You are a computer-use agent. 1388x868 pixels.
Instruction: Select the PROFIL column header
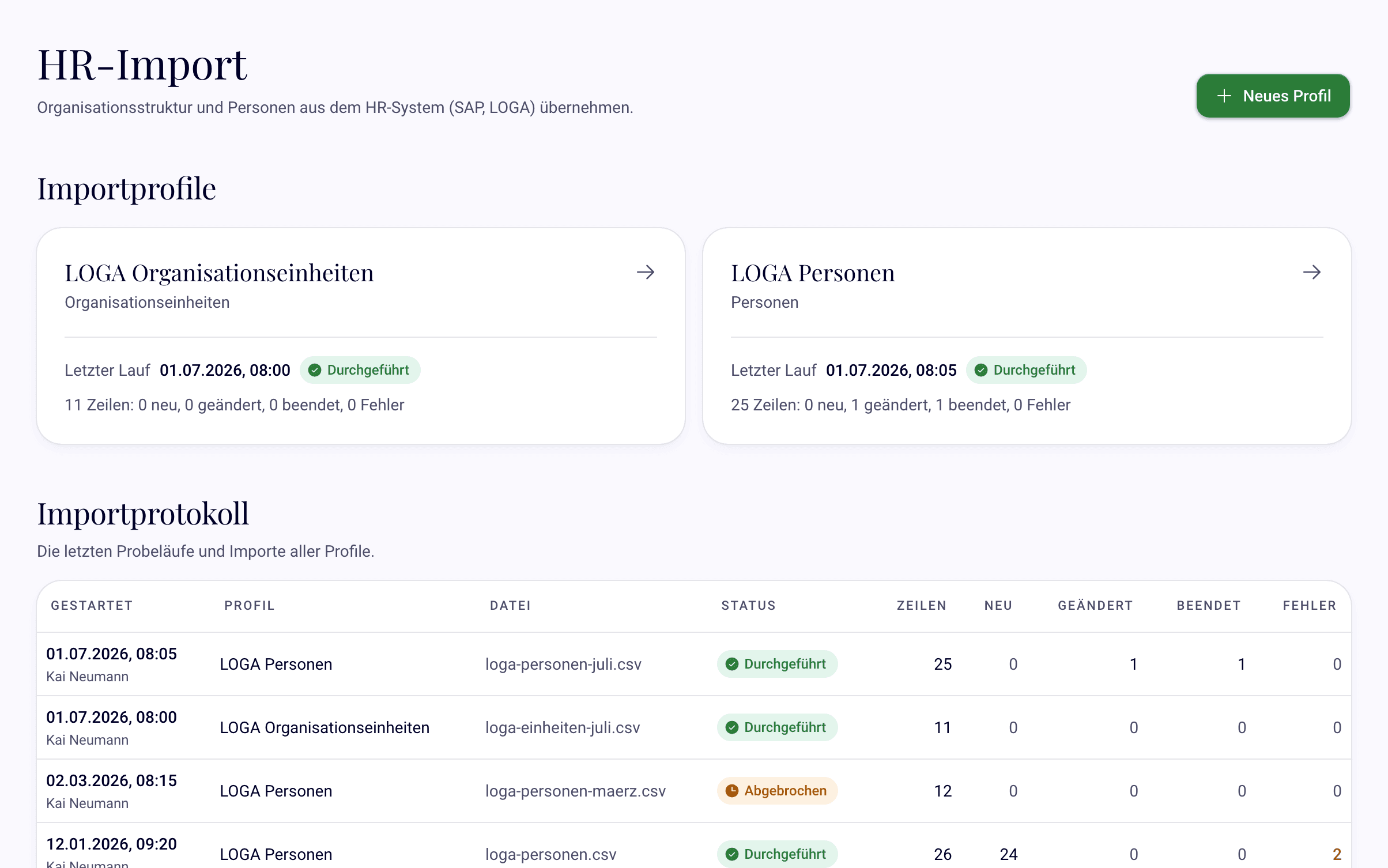(249, 605)
